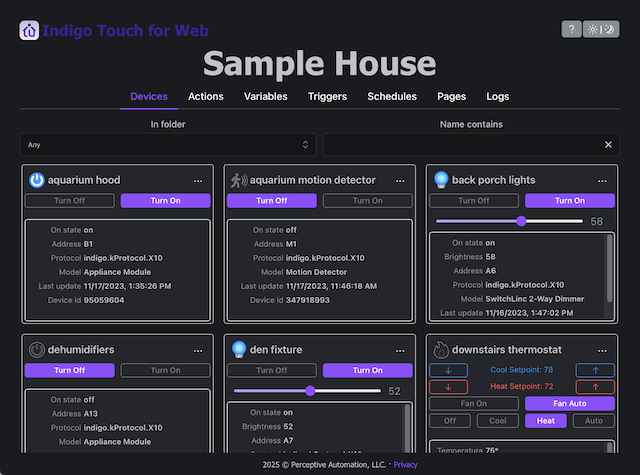Open downstairs thermostat more options menu

click(x=602, y=351)
